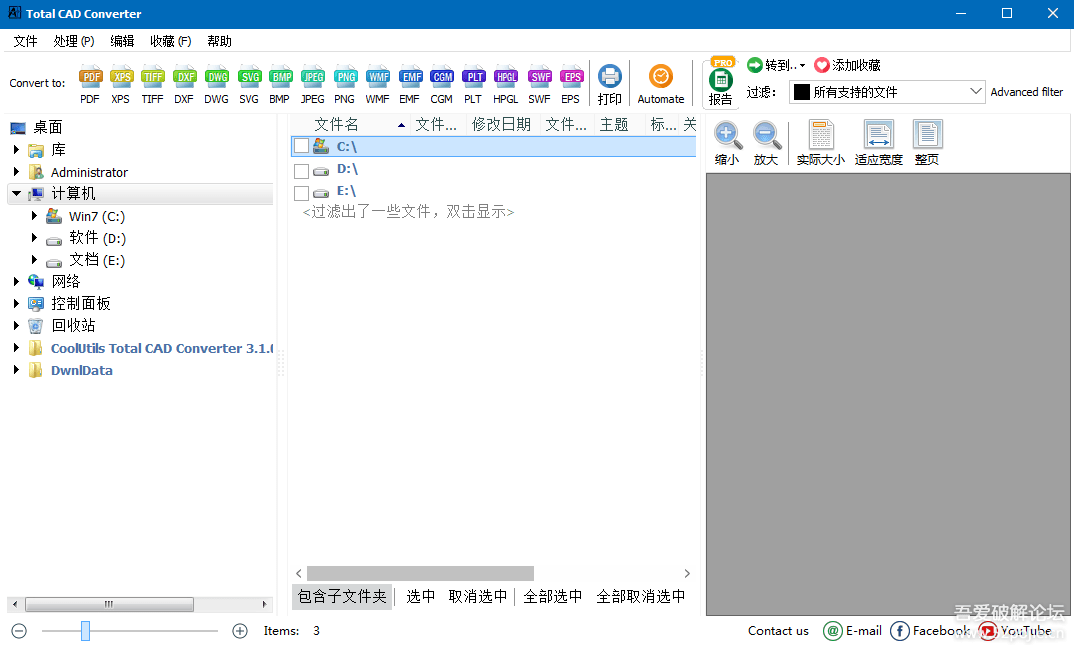Enable the E:\ drive checkbox

(301, 192)
